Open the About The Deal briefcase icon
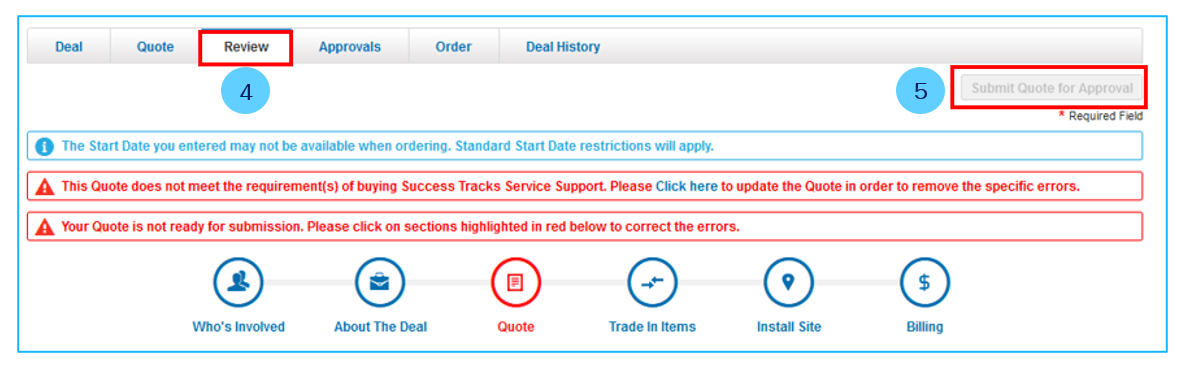Image resolution: width=1181 pixels, height=381 pixels. [380, 282]
